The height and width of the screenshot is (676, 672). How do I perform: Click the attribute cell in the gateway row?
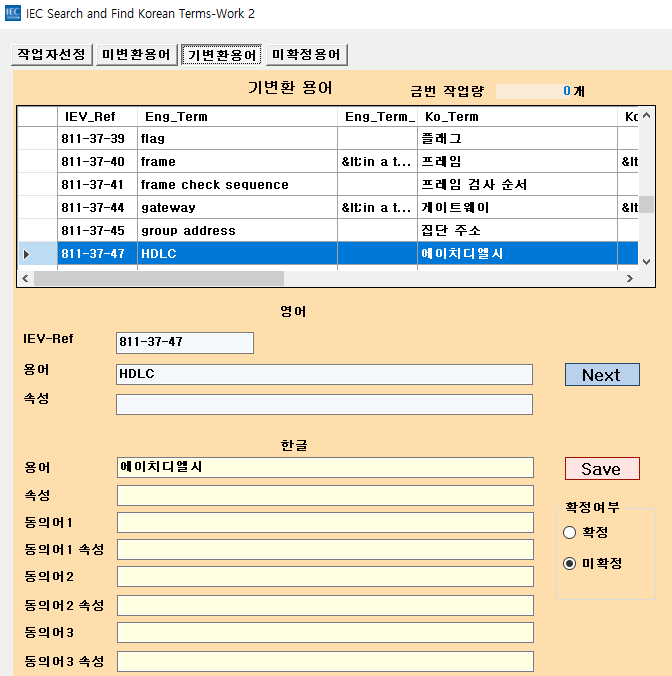click(x=378, y=207)
